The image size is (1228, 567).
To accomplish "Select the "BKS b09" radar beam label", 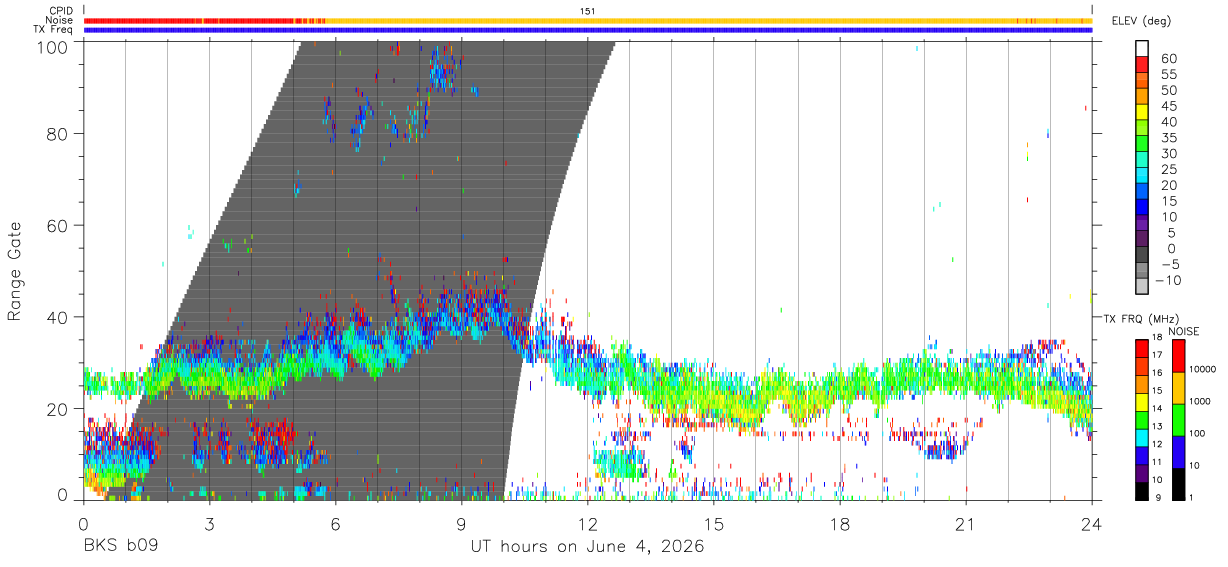I will coord(119,547).
